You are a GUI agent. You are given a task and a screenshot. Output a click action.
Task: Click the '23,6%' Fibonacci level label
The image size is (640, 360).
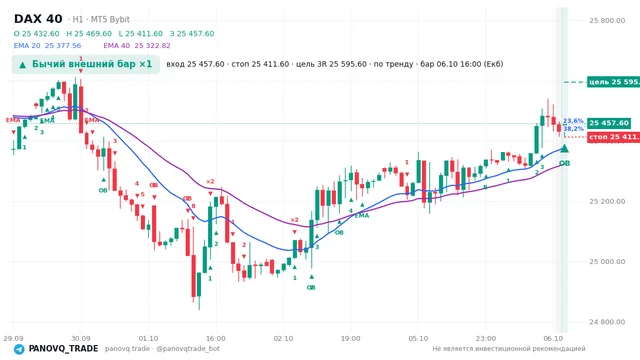573,121
